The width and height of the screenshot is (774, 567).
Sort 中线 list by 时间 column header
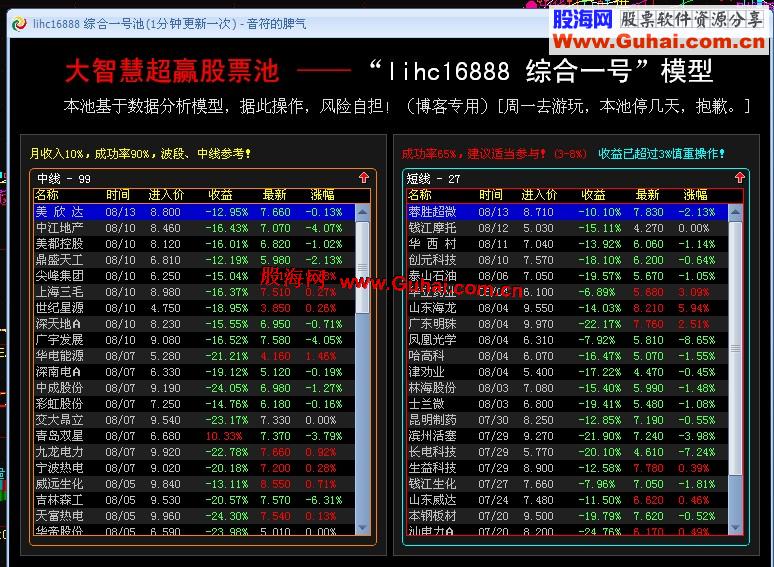pos(118,195)
